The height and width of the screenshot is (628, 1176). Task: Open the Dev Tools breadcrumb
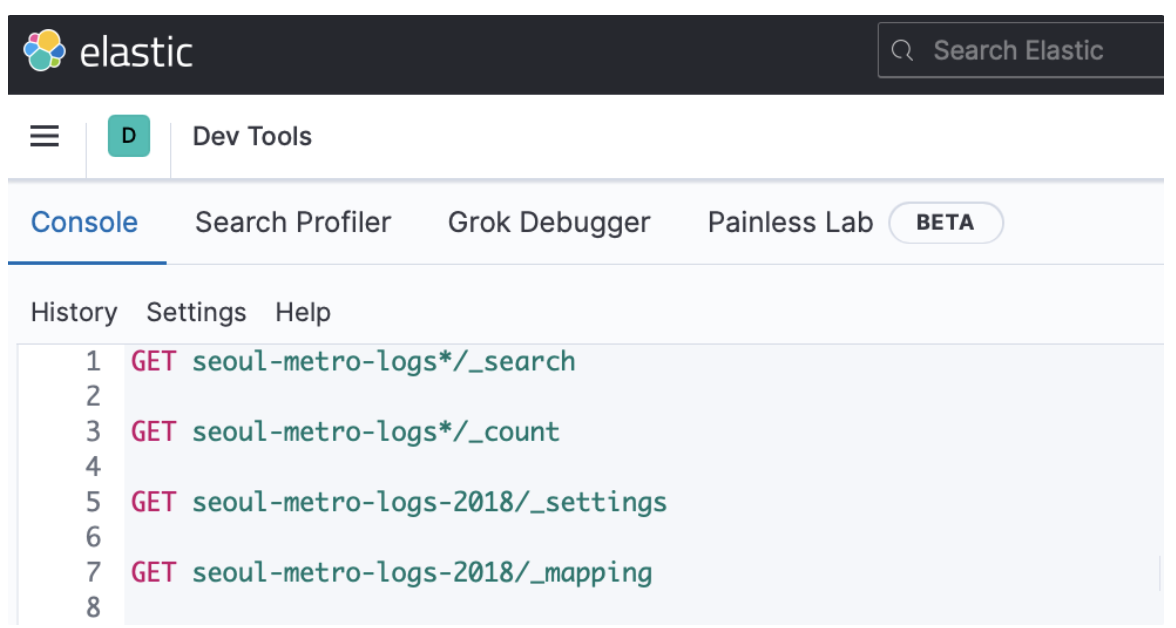coord(252,137)
